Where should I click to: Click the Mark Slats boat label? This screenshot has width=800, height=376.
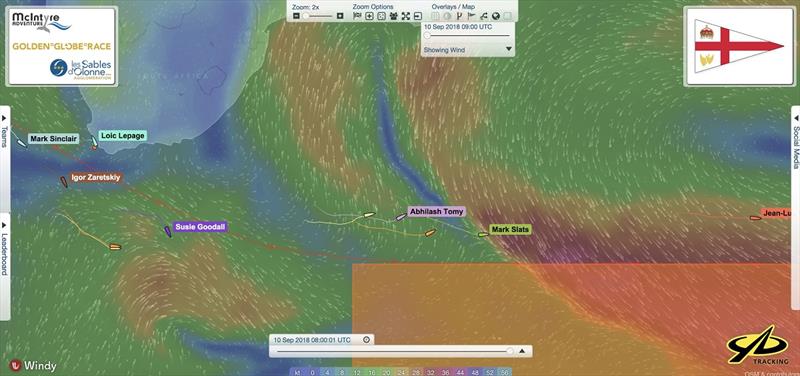[x=510, y=230]
